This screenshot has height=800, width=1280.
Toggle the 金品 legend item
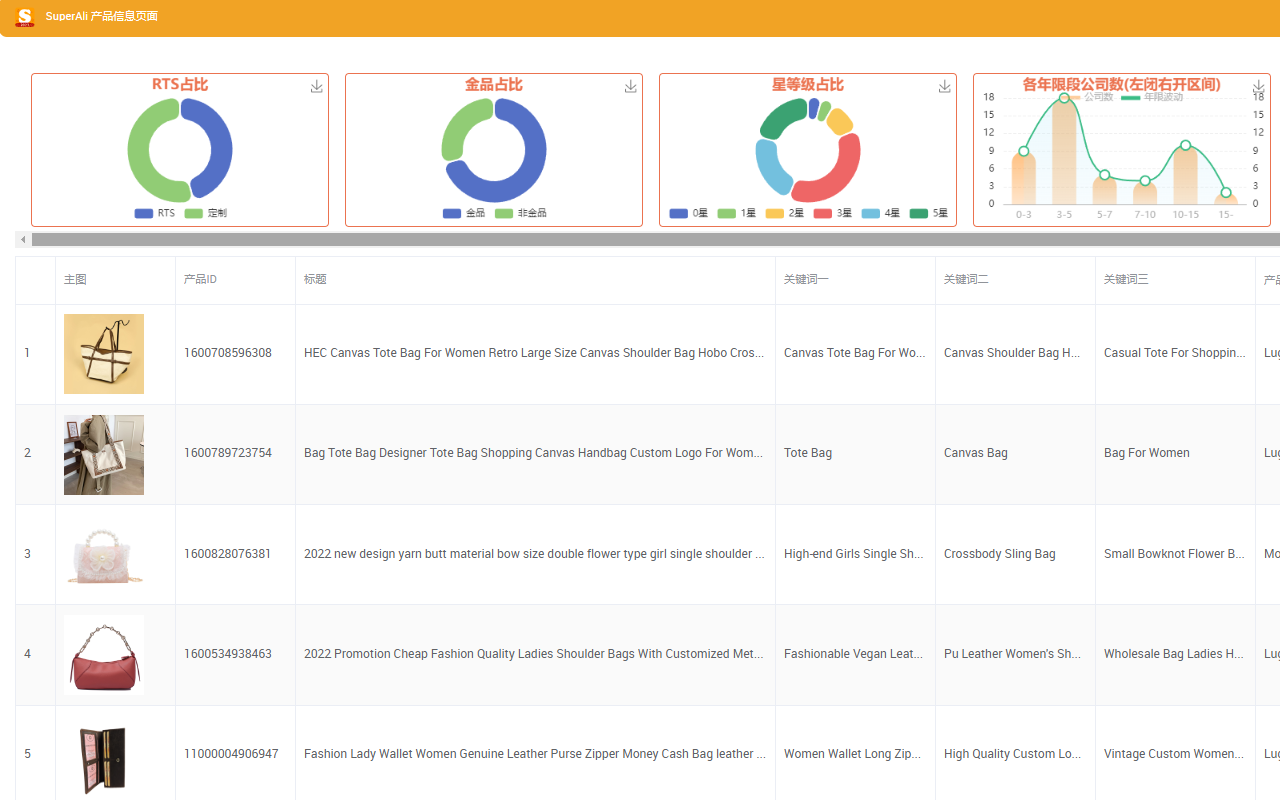point(464,213)
